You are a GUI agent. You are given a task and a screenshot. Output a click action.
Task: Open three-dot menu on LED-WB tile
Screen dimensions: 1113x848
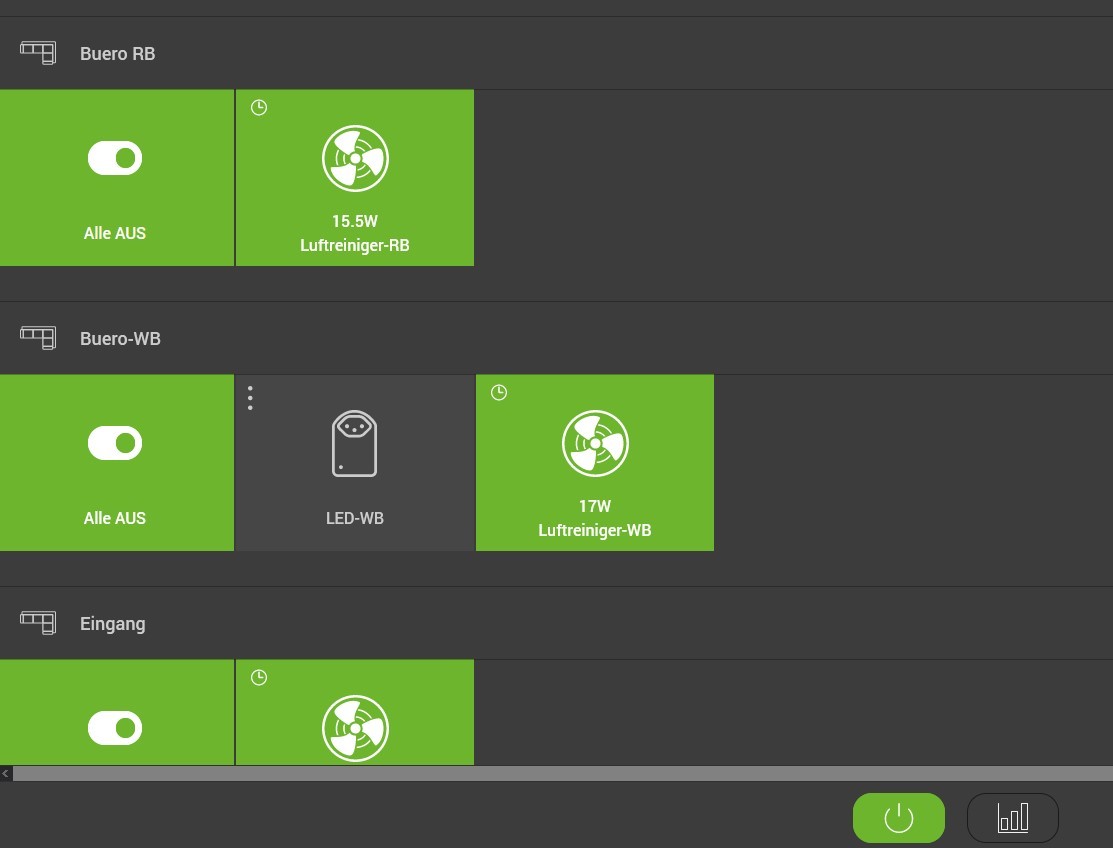(250, 398)
